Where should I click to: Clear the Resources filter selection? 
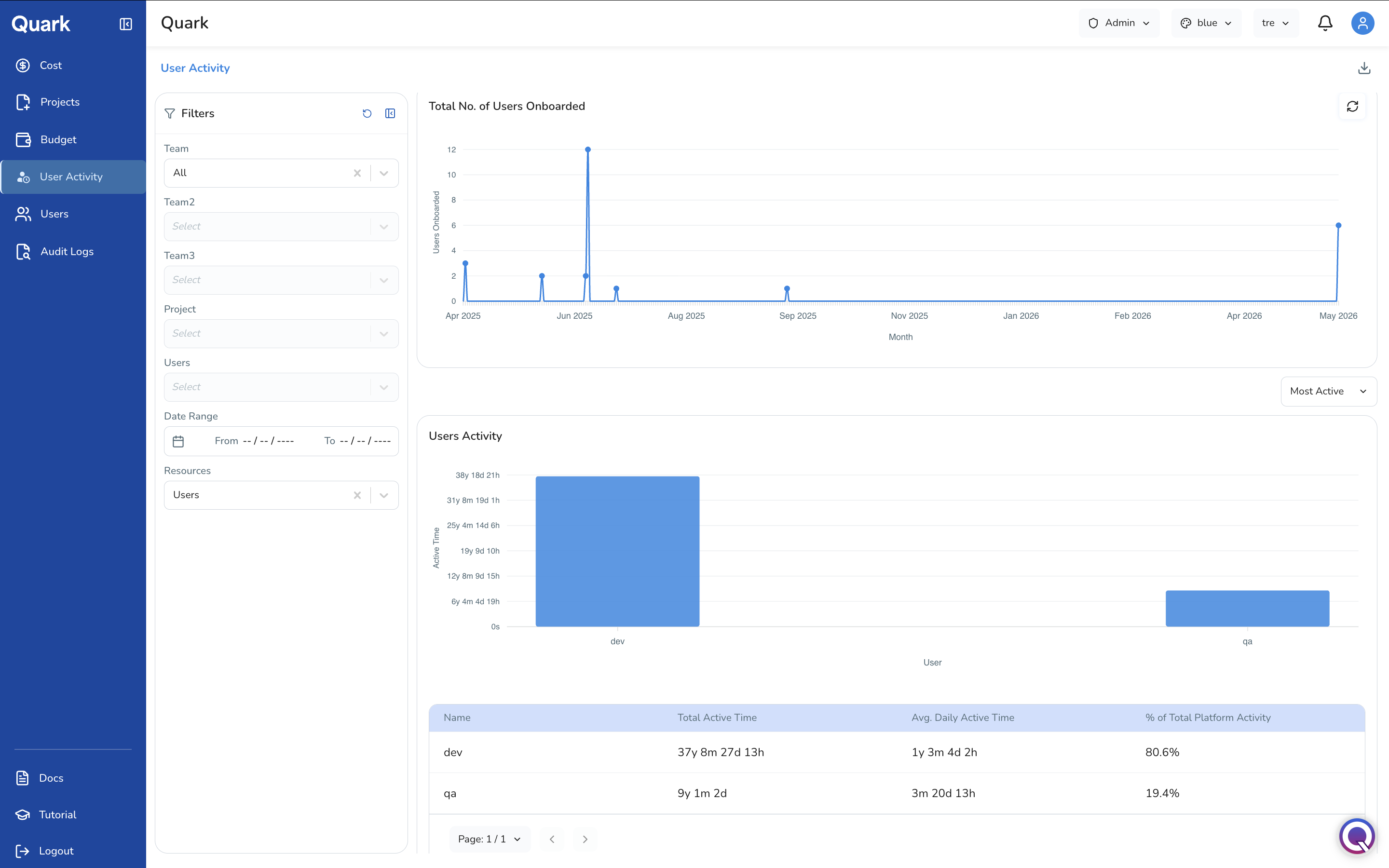point(357,495)
